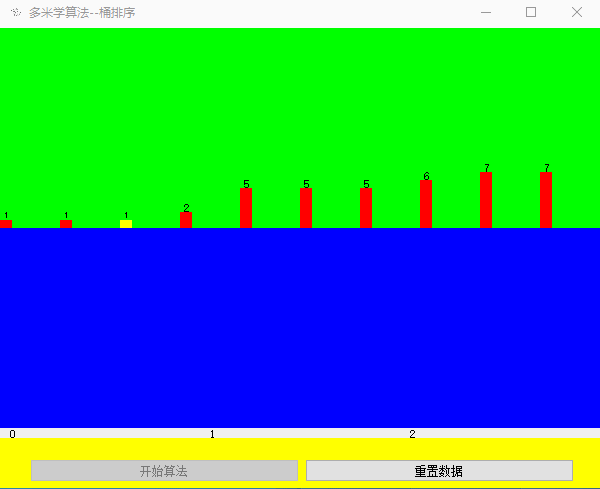
Task: Maximize the 桶排序 window
Action: (x=531, y=13)
